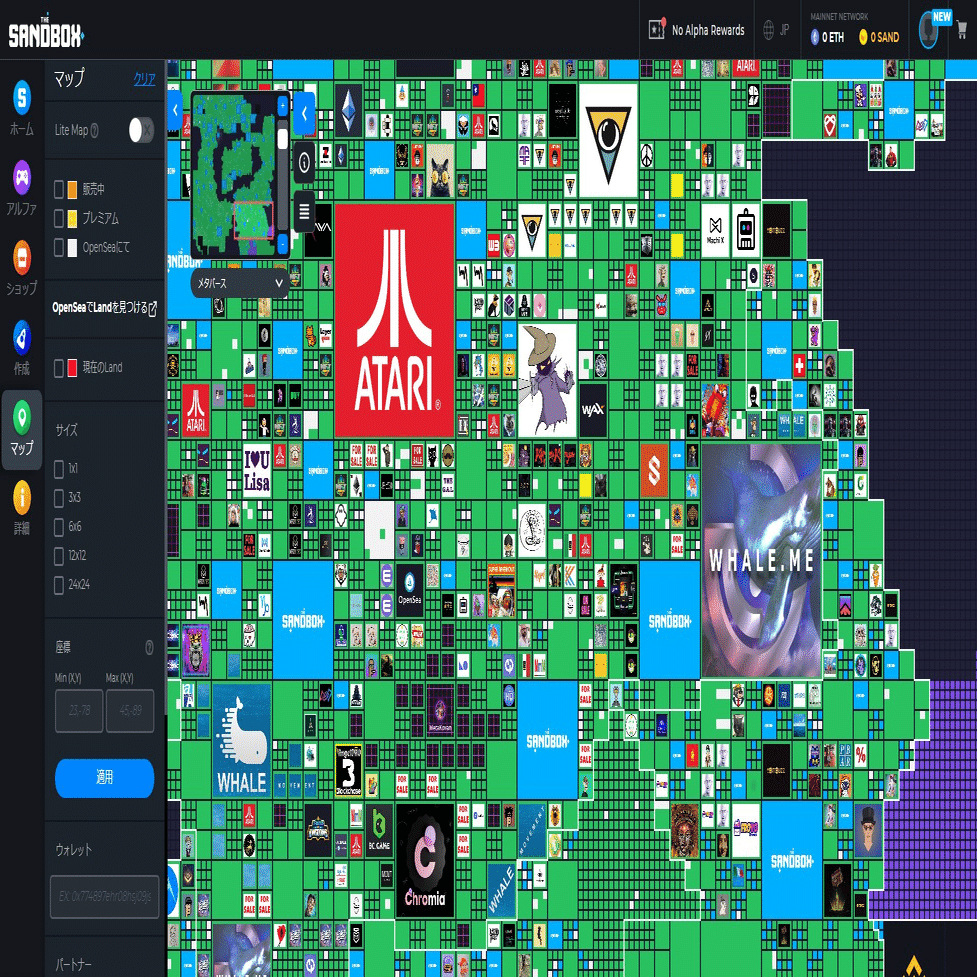
Task: Select the I♥U Lisa land tile
Action: click(x=256, y=470)
